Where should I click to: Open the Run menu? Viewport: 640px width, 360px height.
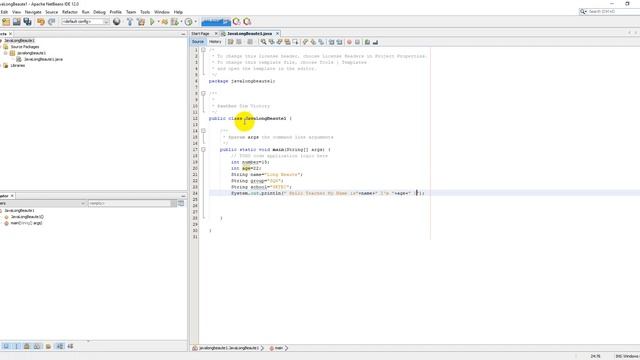click(x=85, y=12)
